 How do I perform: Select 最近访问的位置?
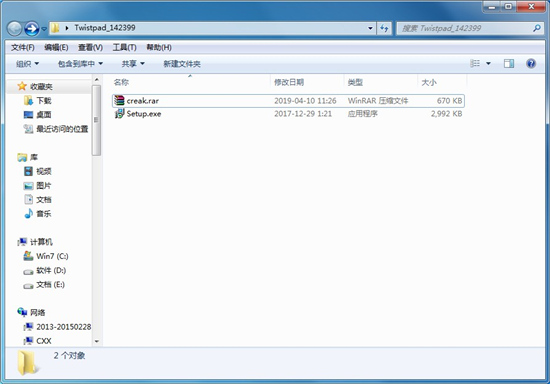(x=62, y=129)
